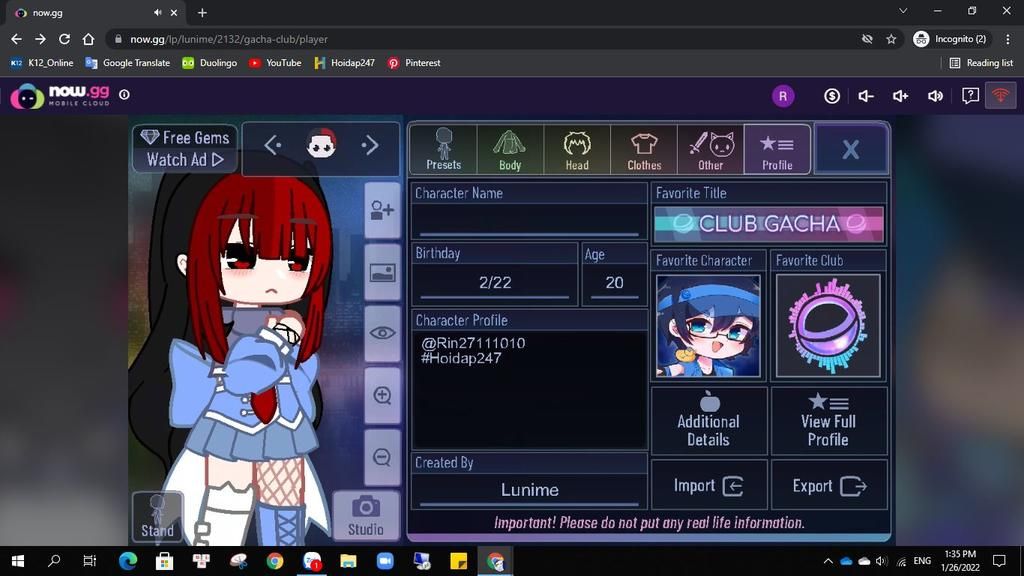1024x576 pixels.
Task: Click the Export button
Action: 828,485
